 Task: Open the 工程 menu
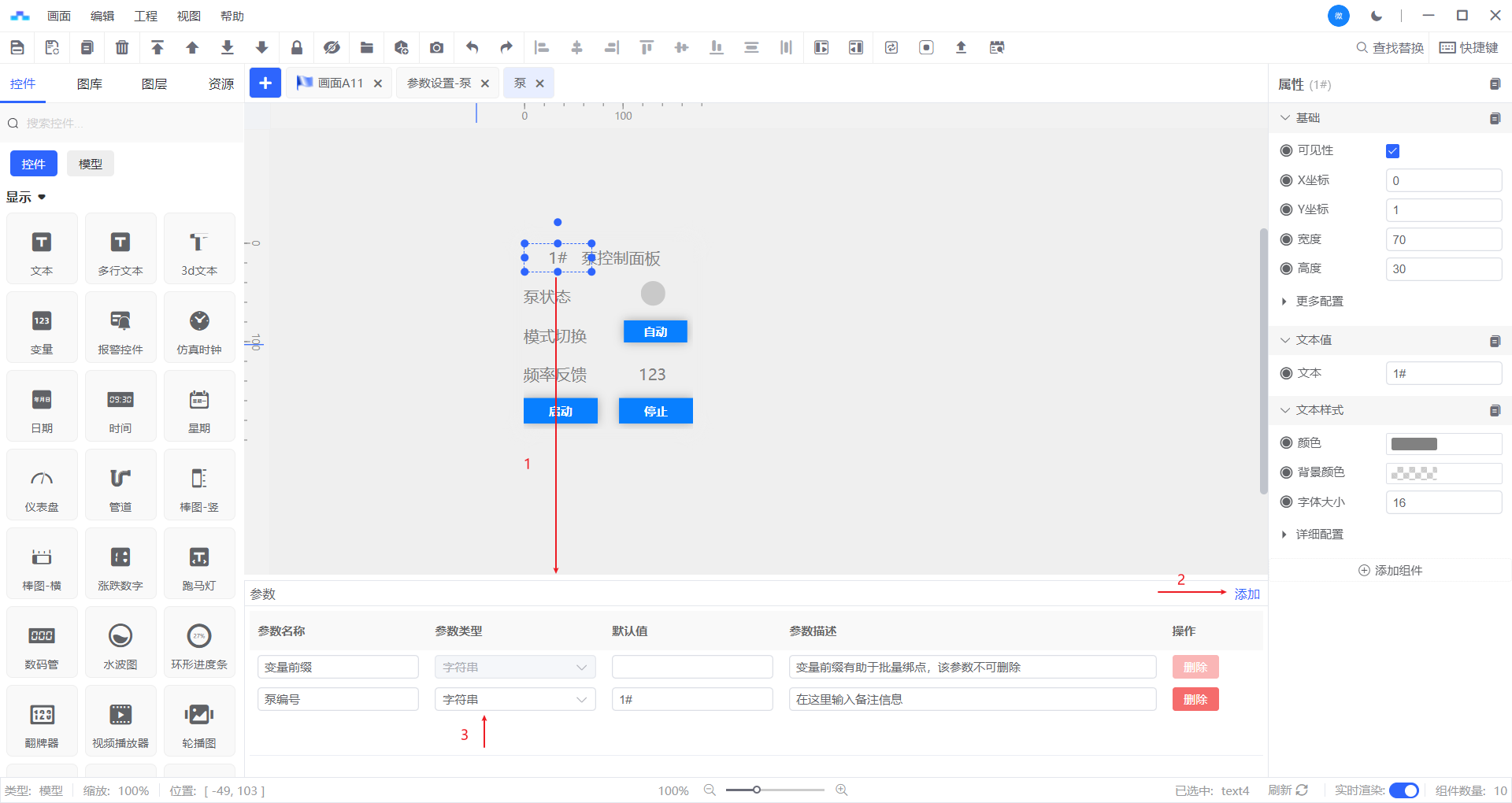(146, 16)
